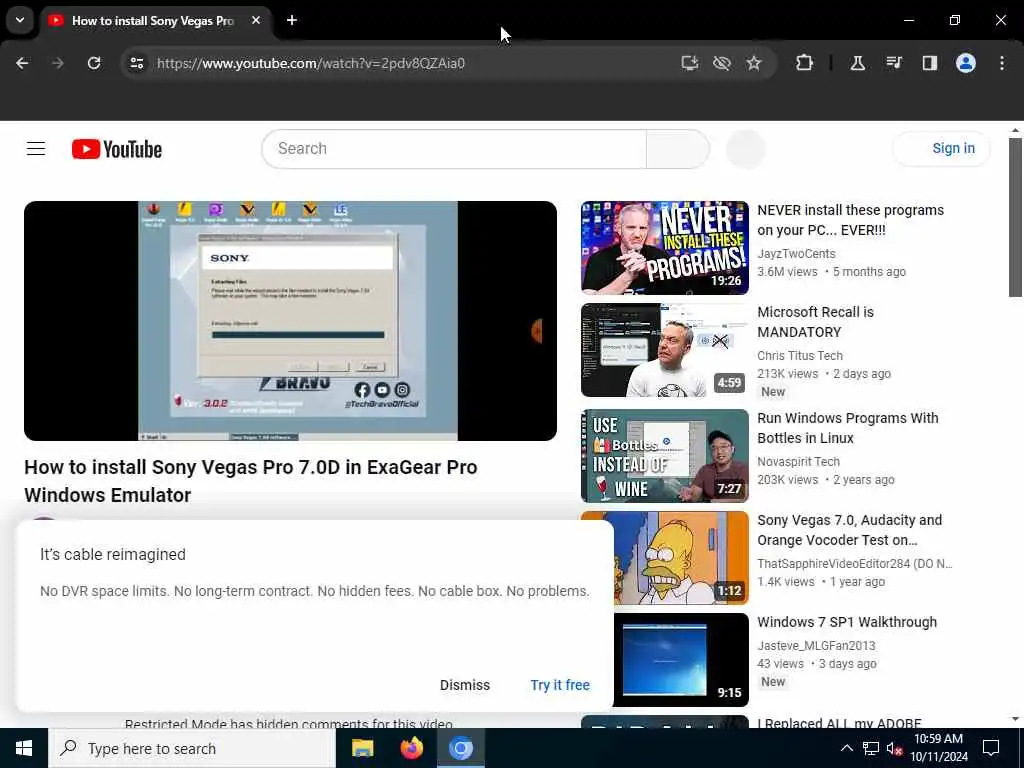Viewport: 1024px width, 768px height.
Task: Click the crossed-out eye tracking icon
Action: pos(722,63)
